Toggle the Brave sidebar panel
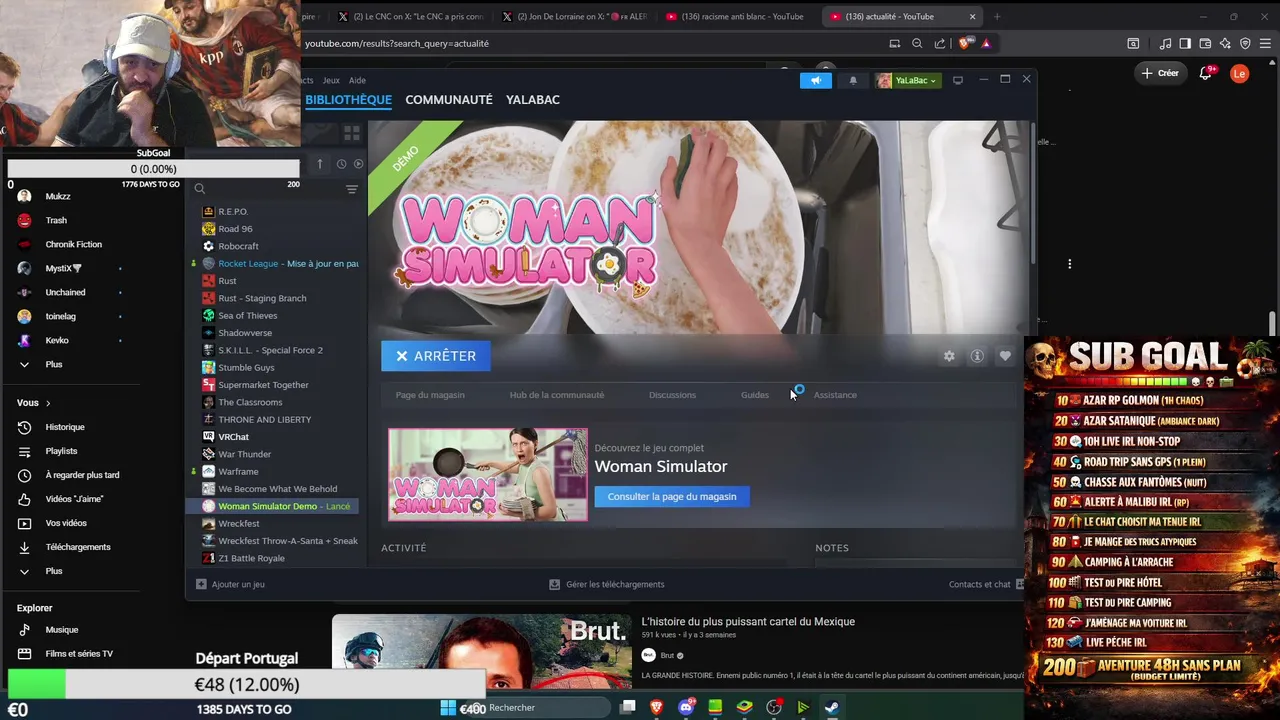The height and width of the screenshot is (720, 1280). click(1185, 43)
